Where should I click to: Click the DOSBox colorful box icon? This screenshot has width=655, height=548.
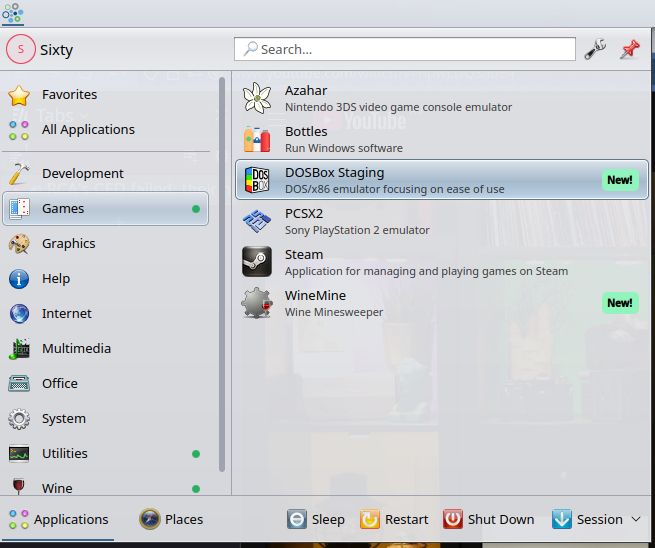(257, 180)
